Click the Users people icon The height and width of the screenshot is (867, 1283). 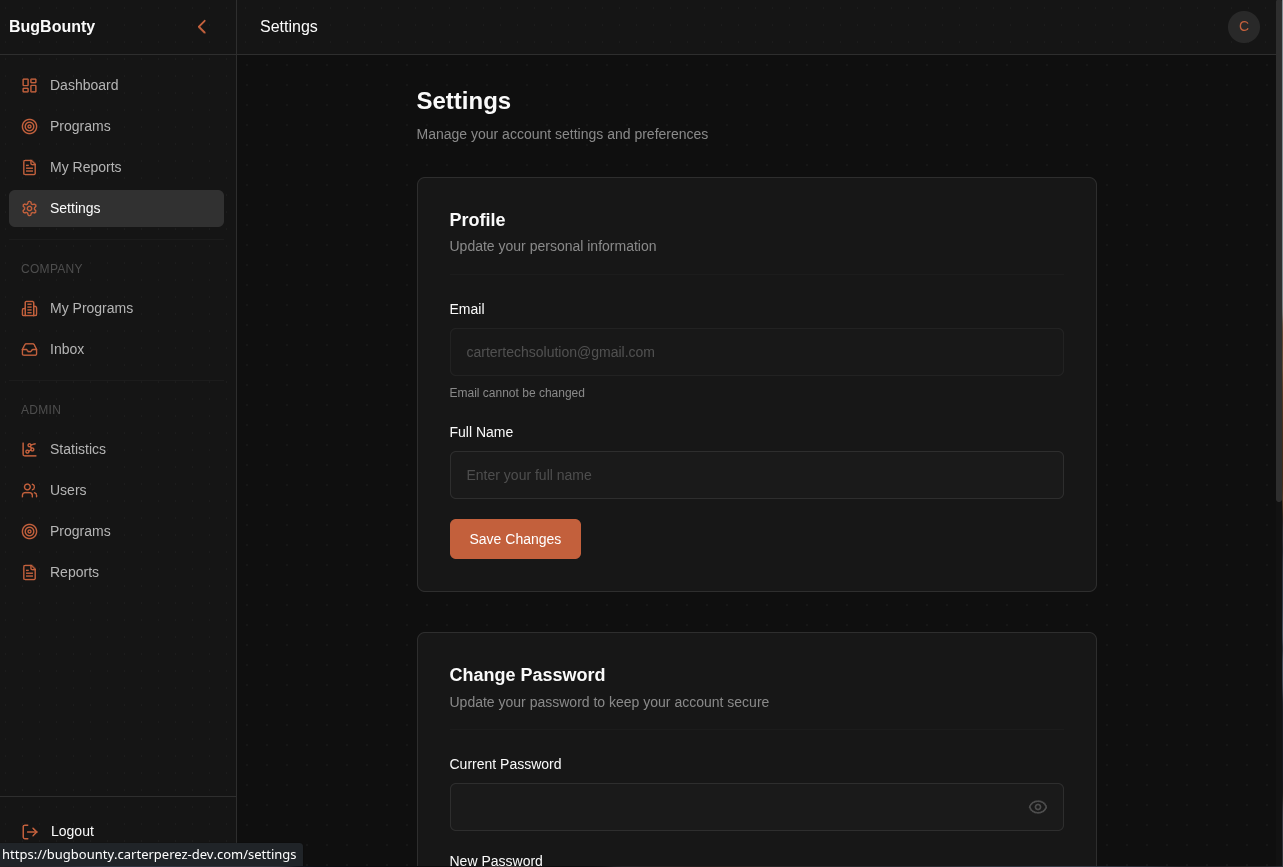29,490
